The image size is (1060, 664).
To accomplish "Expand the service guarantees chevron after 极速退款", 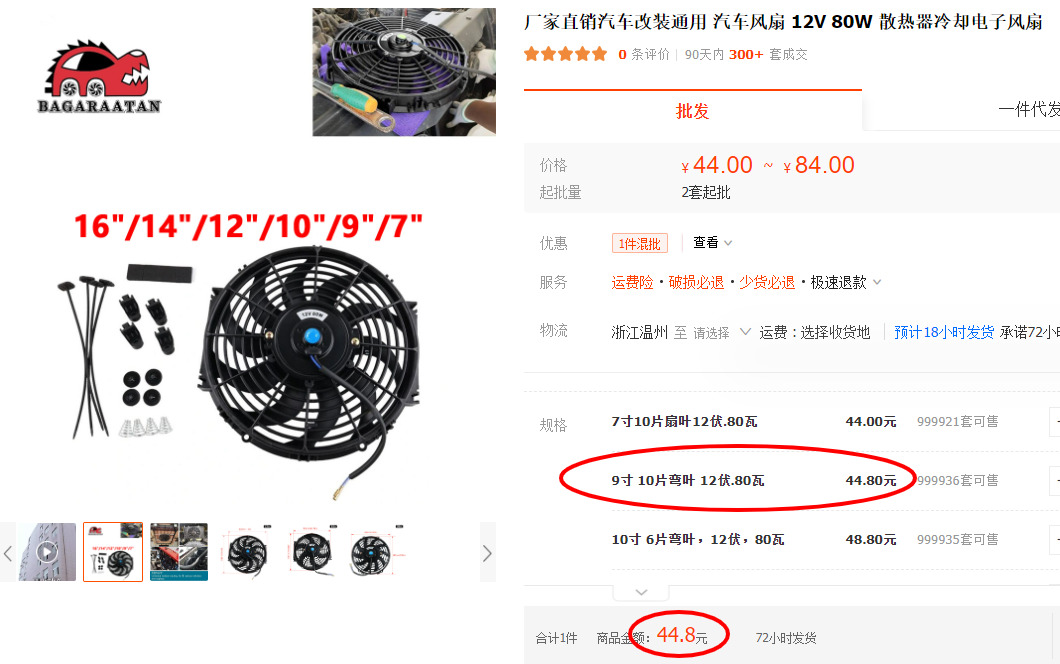I will click(x=877, y=283).
